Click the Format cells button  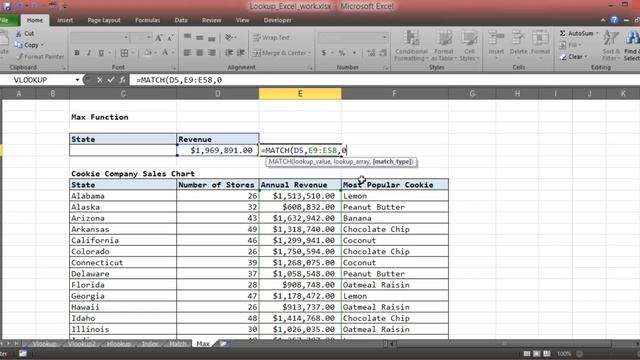click(x=540, y=45)
